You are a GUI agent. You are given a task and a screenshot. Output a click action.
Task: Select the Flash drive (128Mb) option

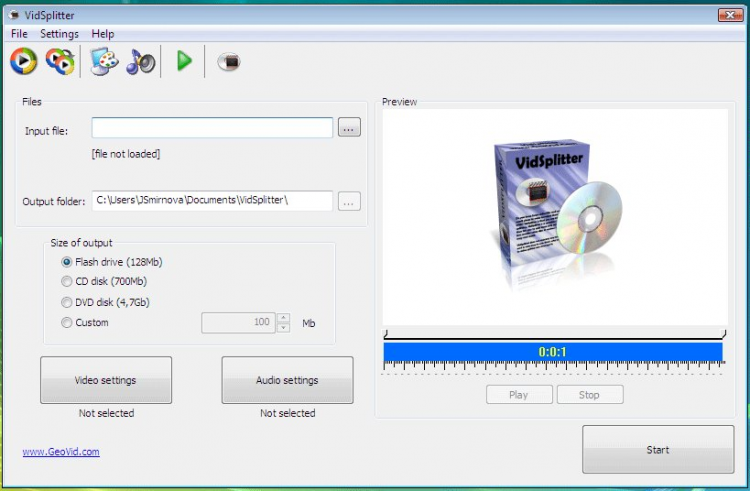[x=112, y=262]
